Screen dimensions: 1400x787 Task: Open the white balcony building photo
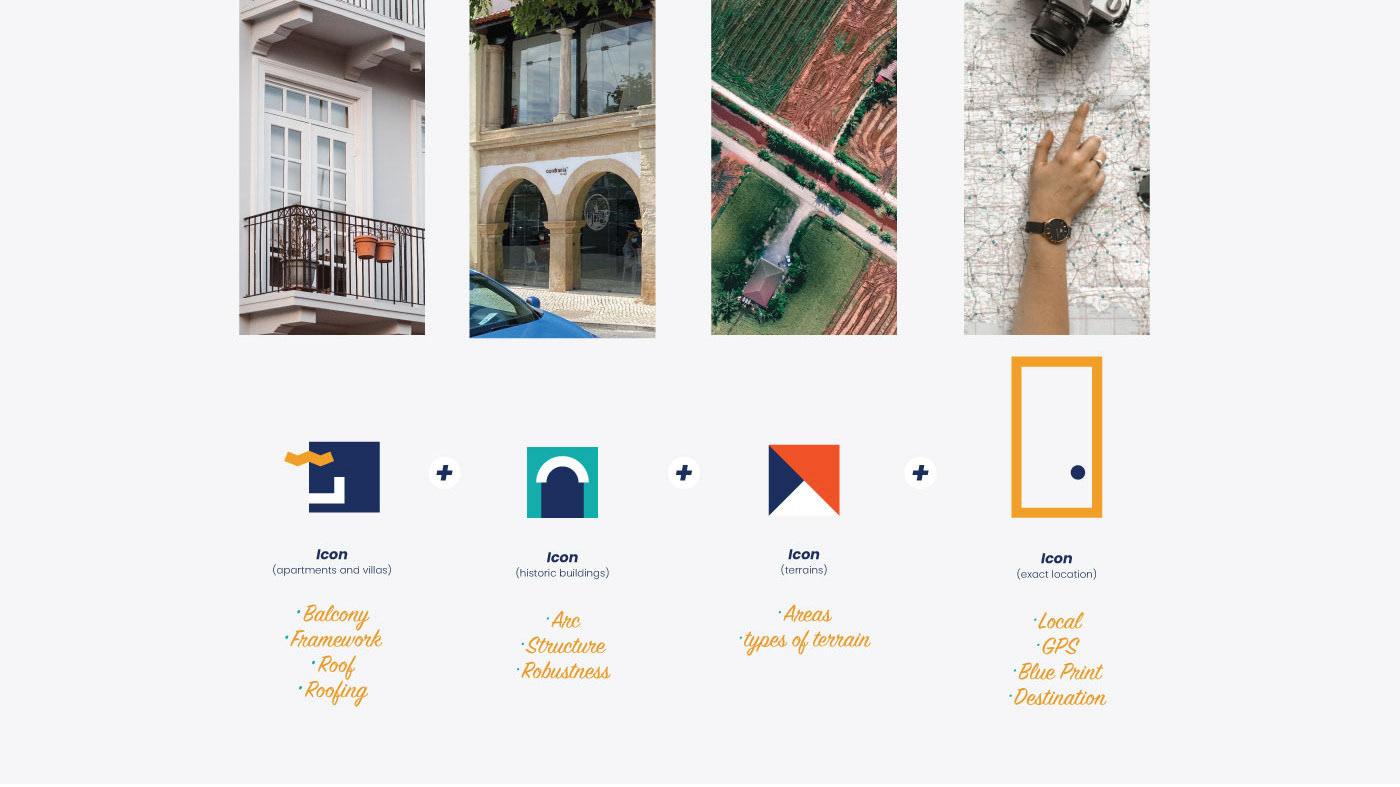tap(332, 167)
